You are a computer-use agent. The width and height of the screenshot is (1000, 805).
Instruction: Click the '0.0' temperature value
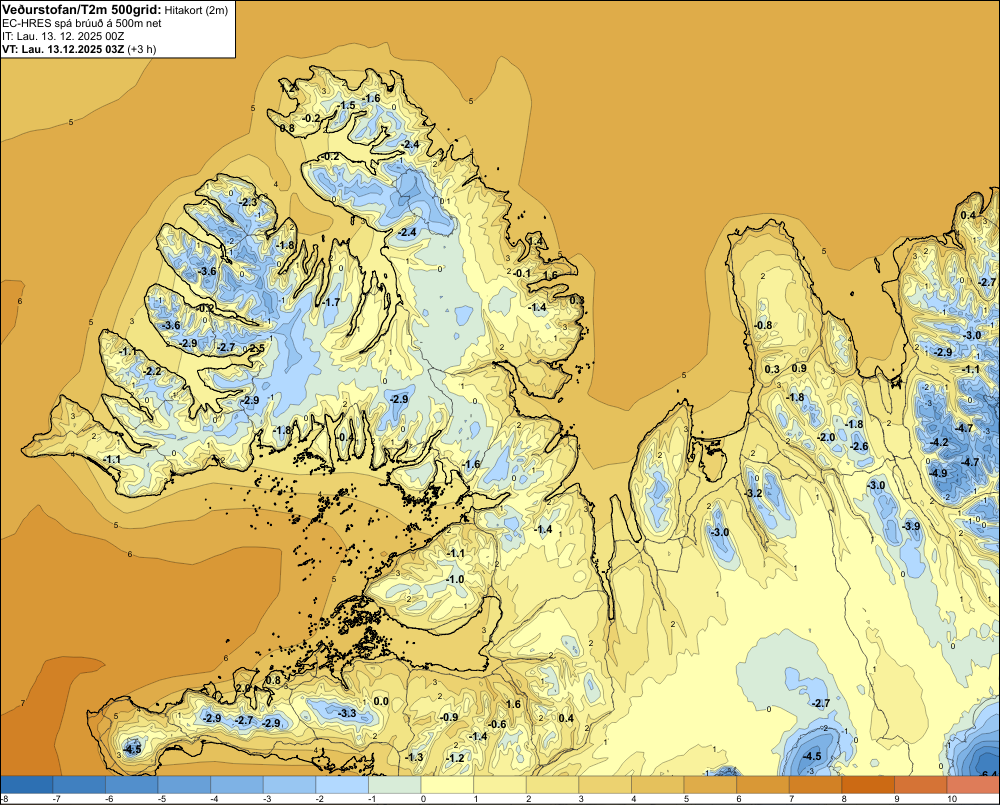click(381, 701)
